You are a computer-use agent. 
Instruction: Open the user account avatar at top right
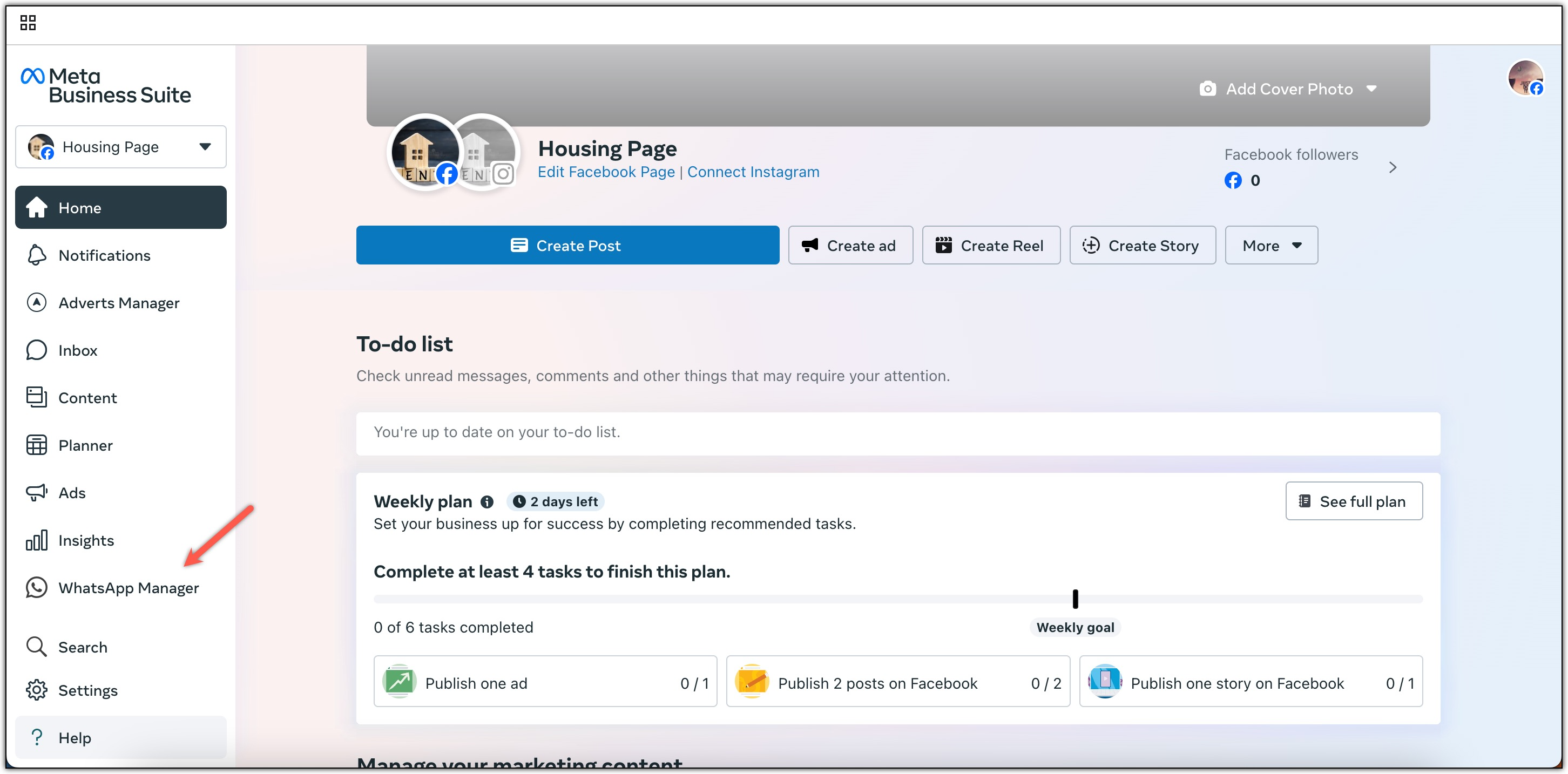pos(1525,77)
